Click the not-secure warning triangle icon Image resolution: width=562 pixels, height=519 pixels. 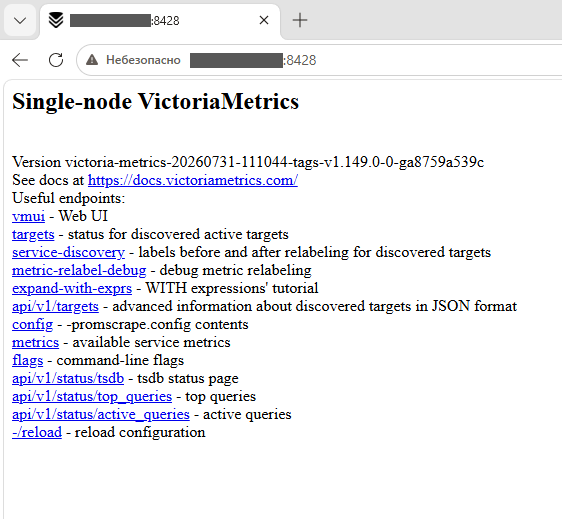pos(92,60)
